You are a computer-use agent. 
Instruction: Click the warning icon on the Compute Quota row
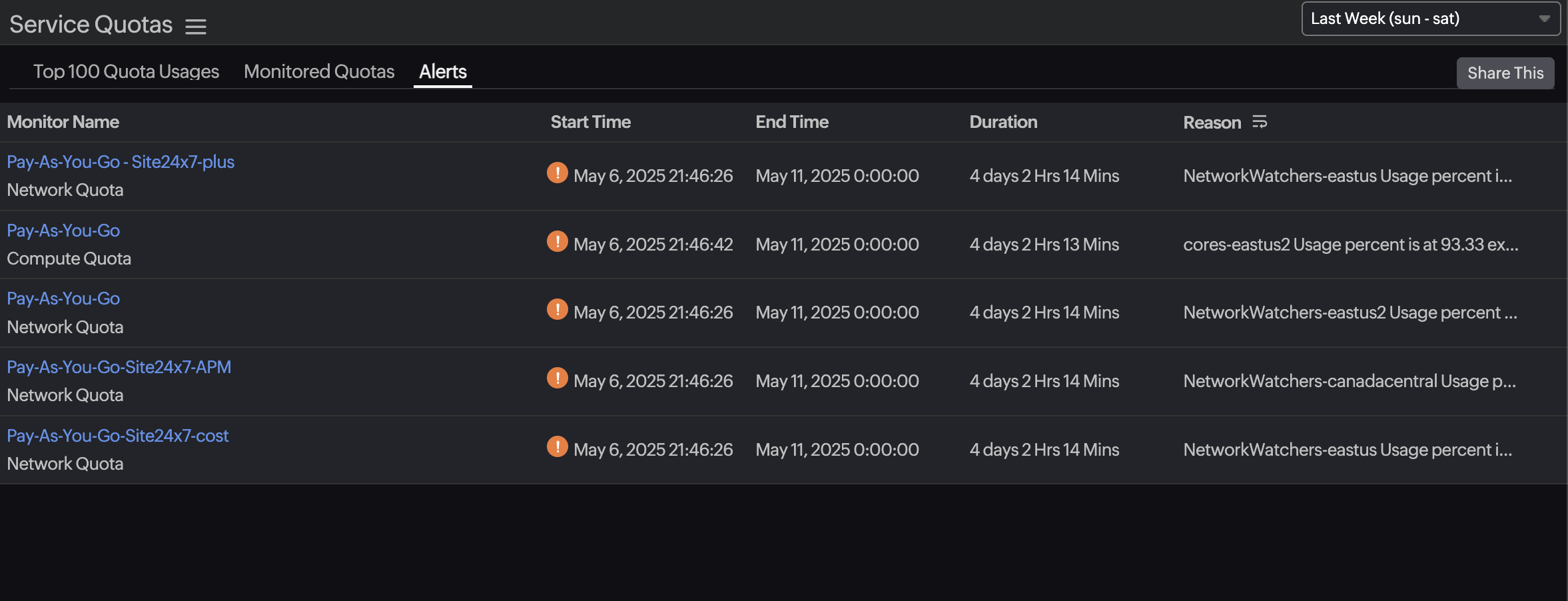coord(558,241)
